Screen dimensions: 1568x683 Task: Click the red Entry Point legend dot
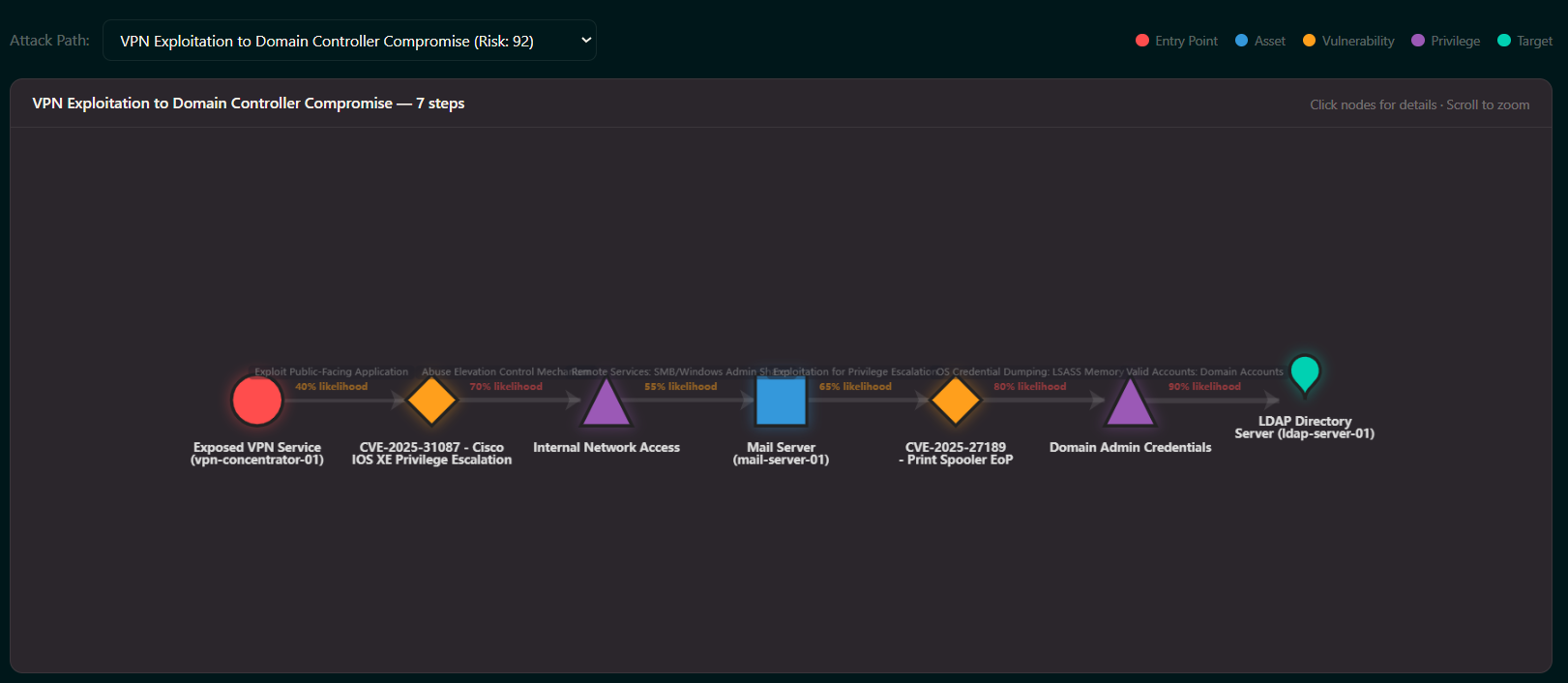pyautogui.click(x=1142, y=41)
